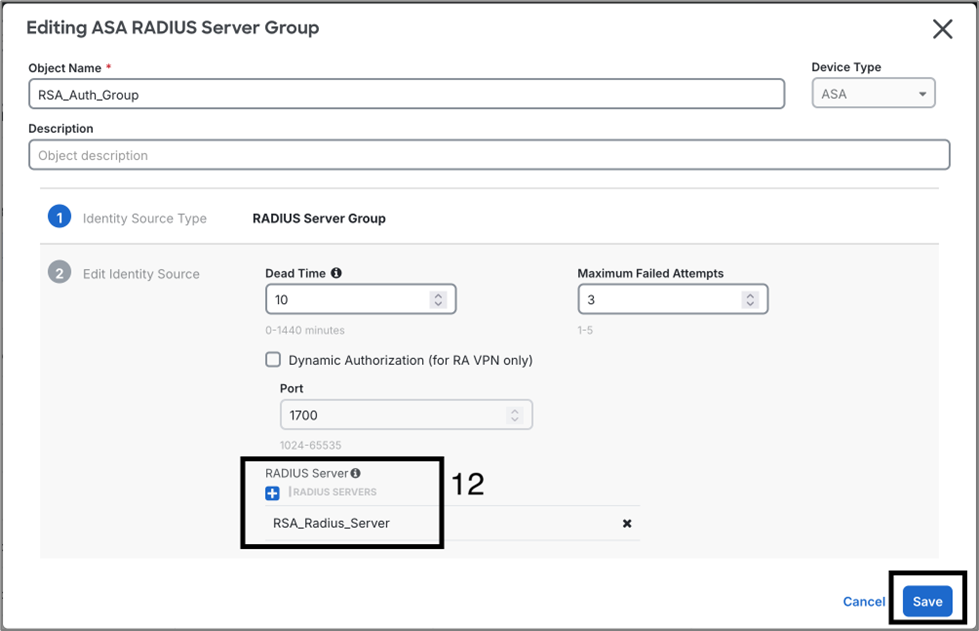This screenshot has height=631, width=979.
Task: Focus the Object Name text field
Action: (406, 94)
